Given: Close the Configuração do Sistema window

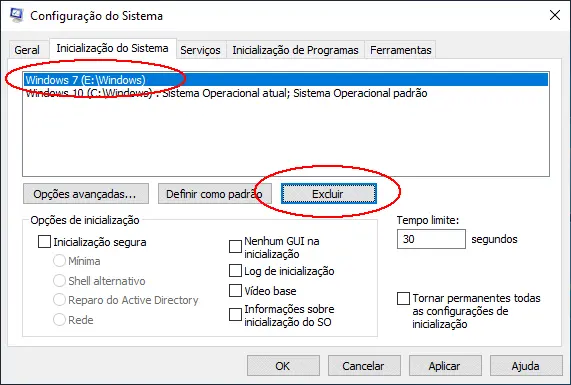Looking at the screenshot, I should click(554, 15).
